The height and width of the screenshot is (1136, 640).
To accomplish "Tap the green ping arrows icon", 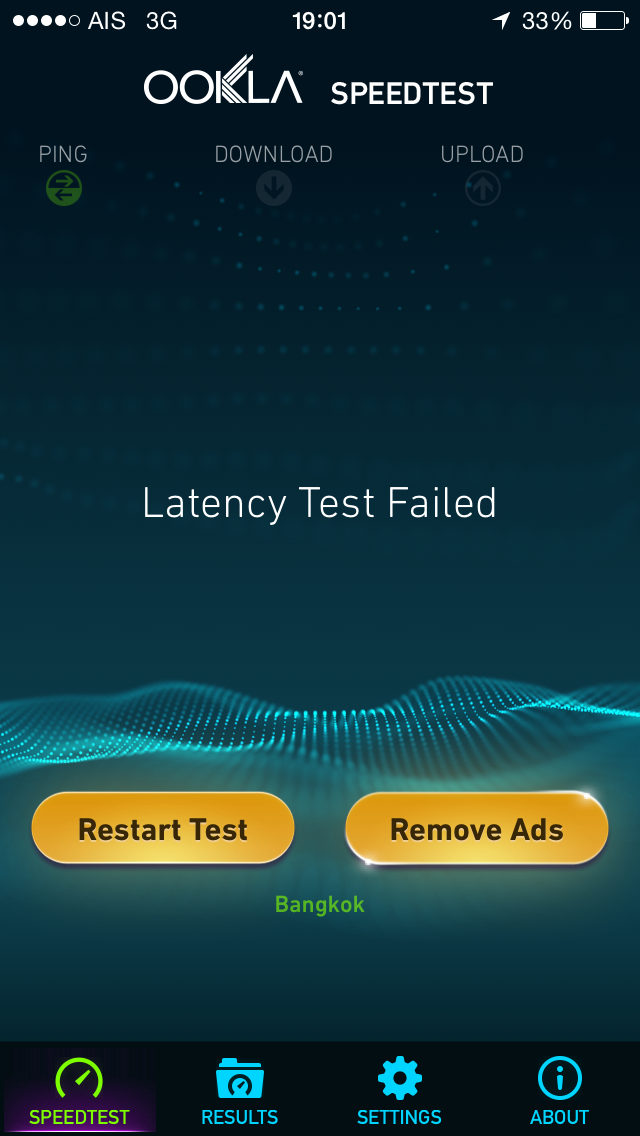I will pos(64,189).
